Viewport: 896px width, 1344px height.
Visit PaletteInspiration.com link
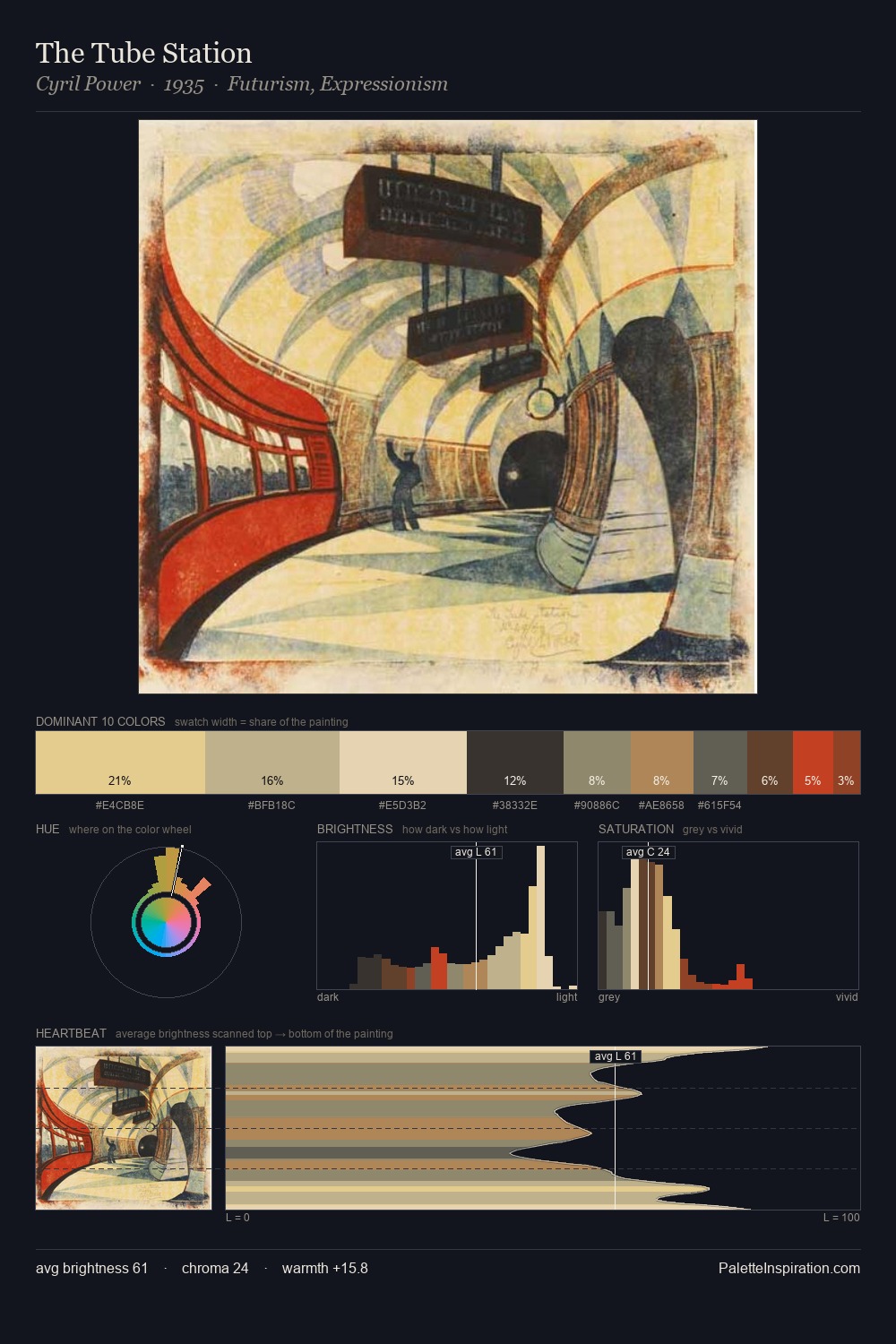point(789,1268)
